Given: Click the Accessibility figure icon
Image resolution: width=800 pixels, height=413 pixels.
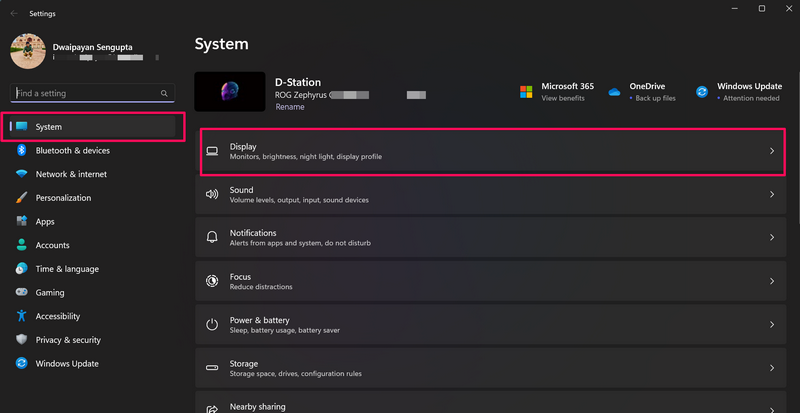Looking at the screenshot, I should pos(21,316).
